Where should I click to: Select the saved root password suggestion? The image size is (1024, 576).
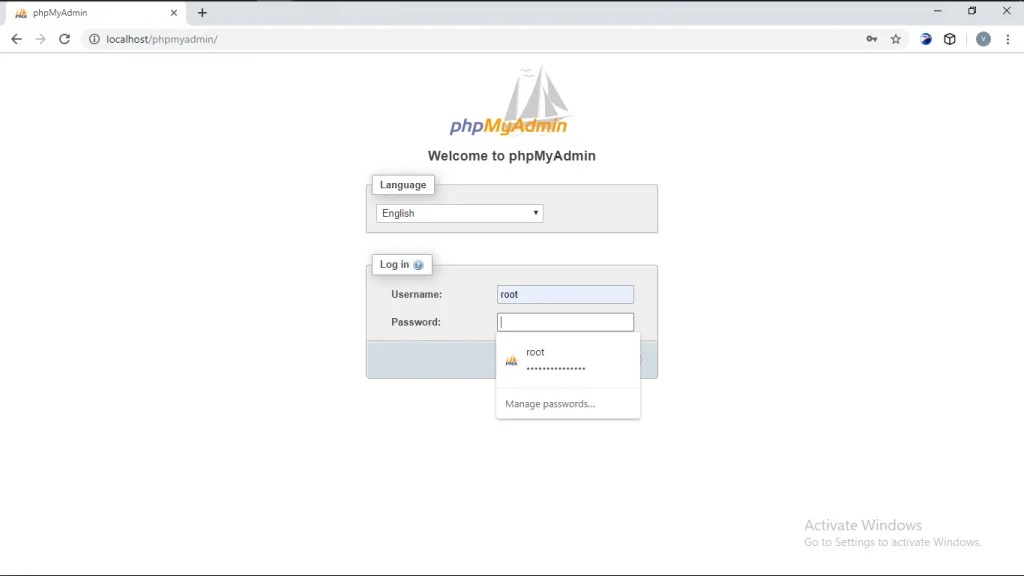pyautogui.click(x=568, y=360)
